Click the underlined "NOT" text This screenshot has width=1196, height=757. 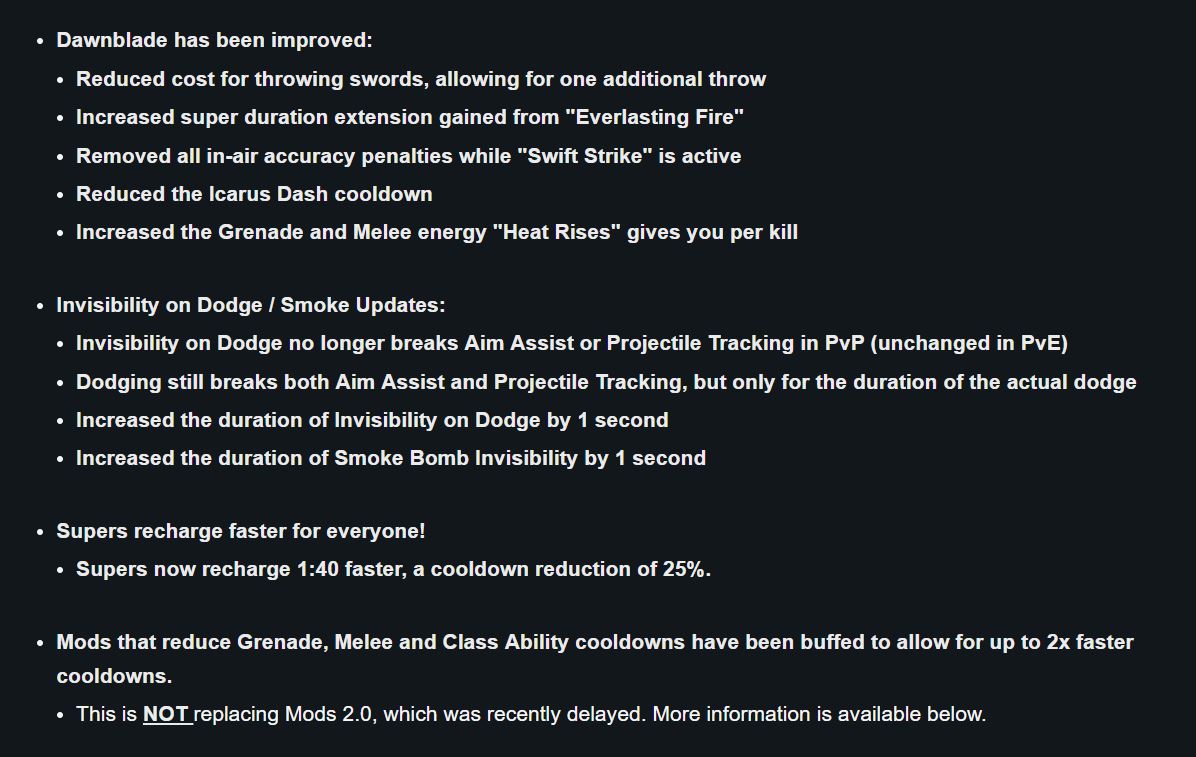pos(166,714)
